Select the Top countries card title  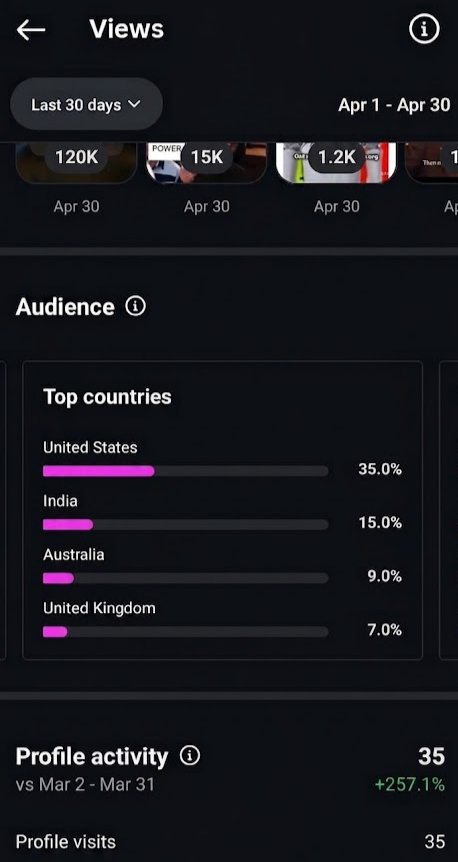(107, 396)
